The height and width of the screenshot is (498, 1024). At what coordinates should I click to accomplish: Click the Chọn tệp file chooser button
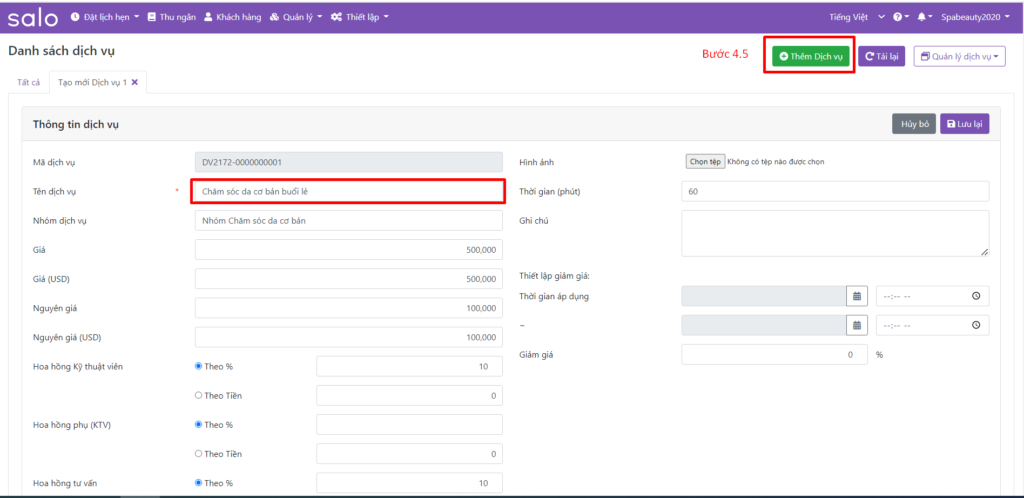(705, 161)
